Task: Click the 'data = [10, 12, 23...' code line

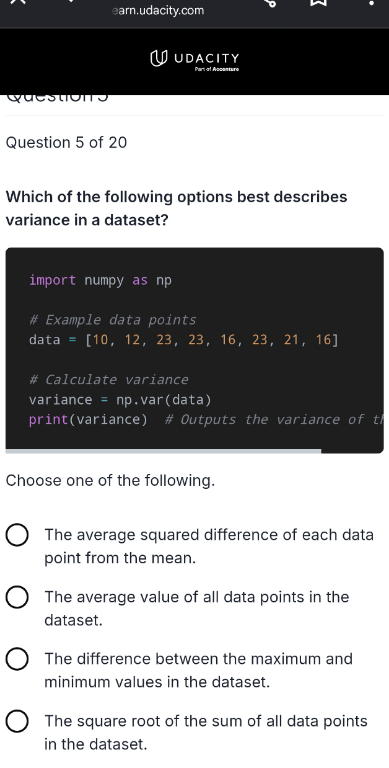Action: tap(183, 340)
